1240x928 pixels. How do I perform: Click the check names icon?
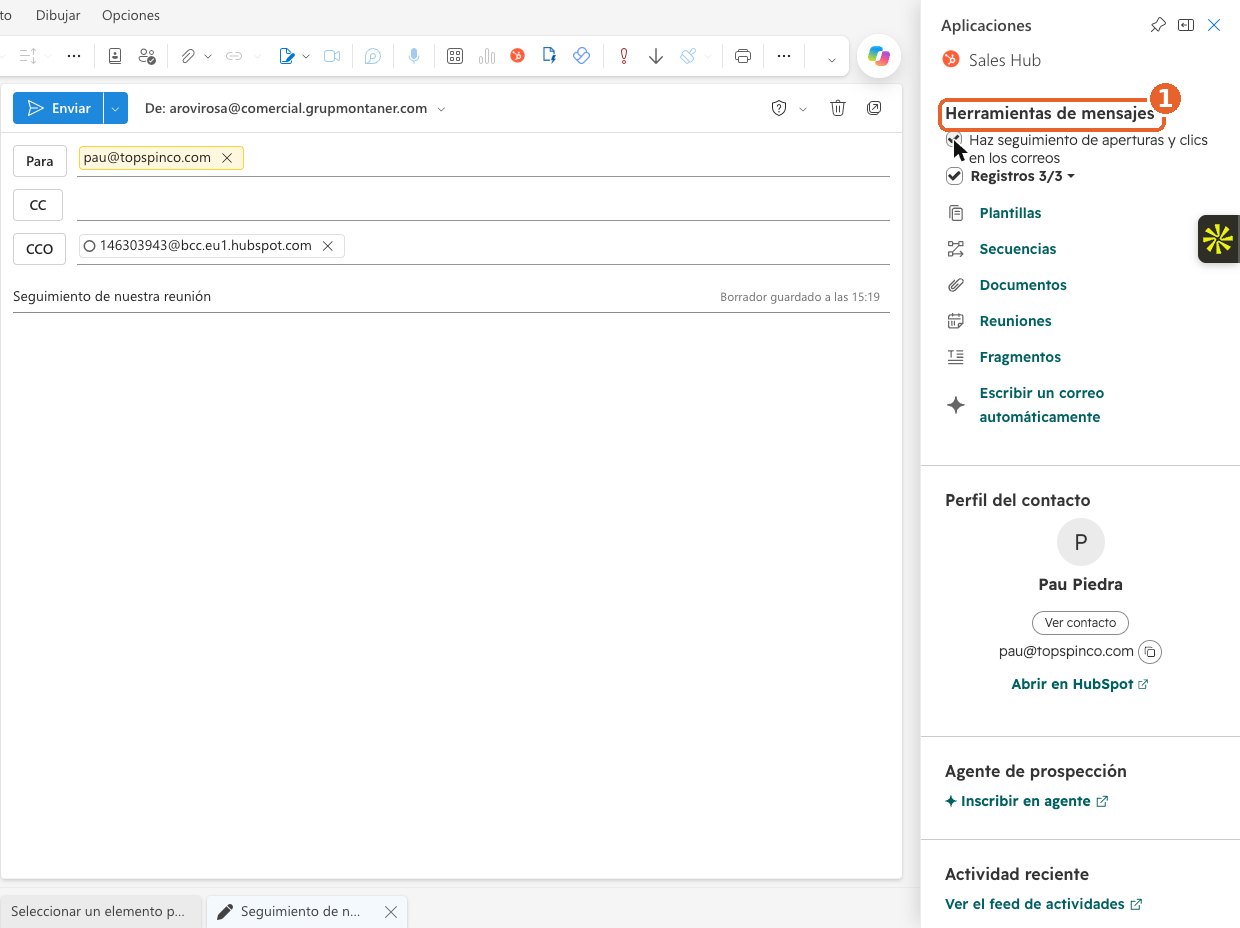tap(147, 56)
